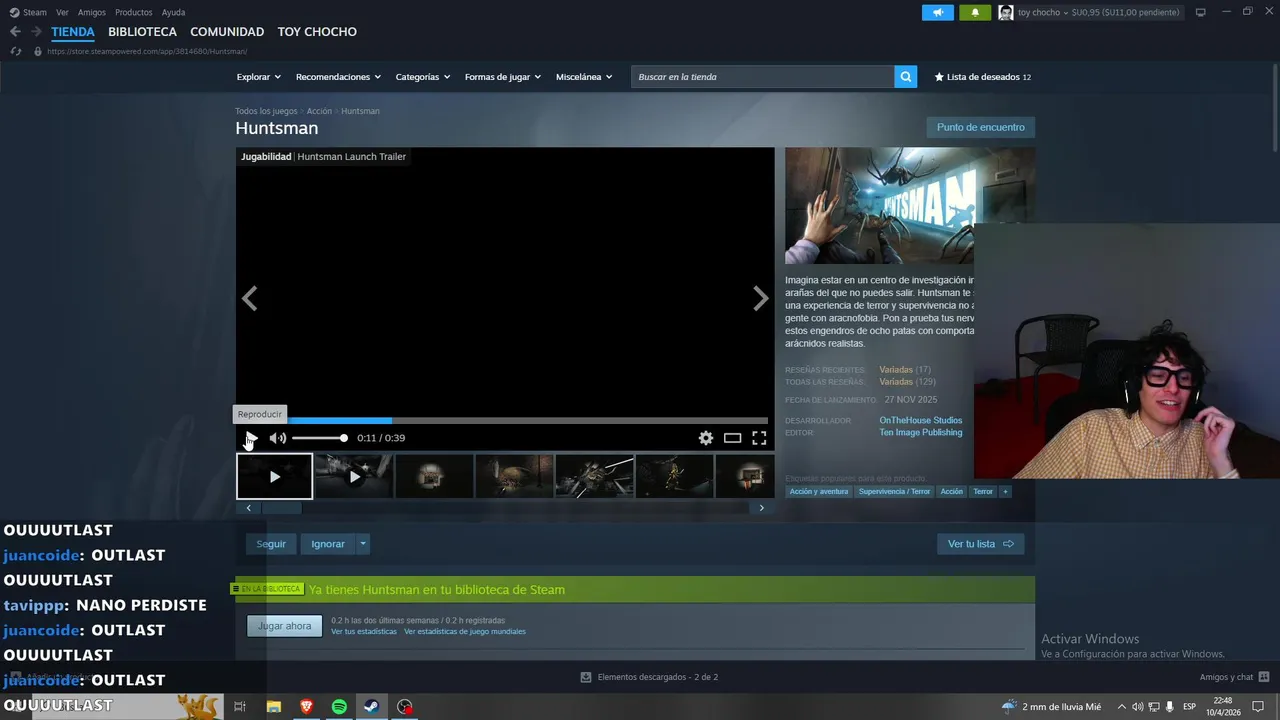Select the first trailer thumbnail
Screen dimensions: 1280x720
coord(274,476)
